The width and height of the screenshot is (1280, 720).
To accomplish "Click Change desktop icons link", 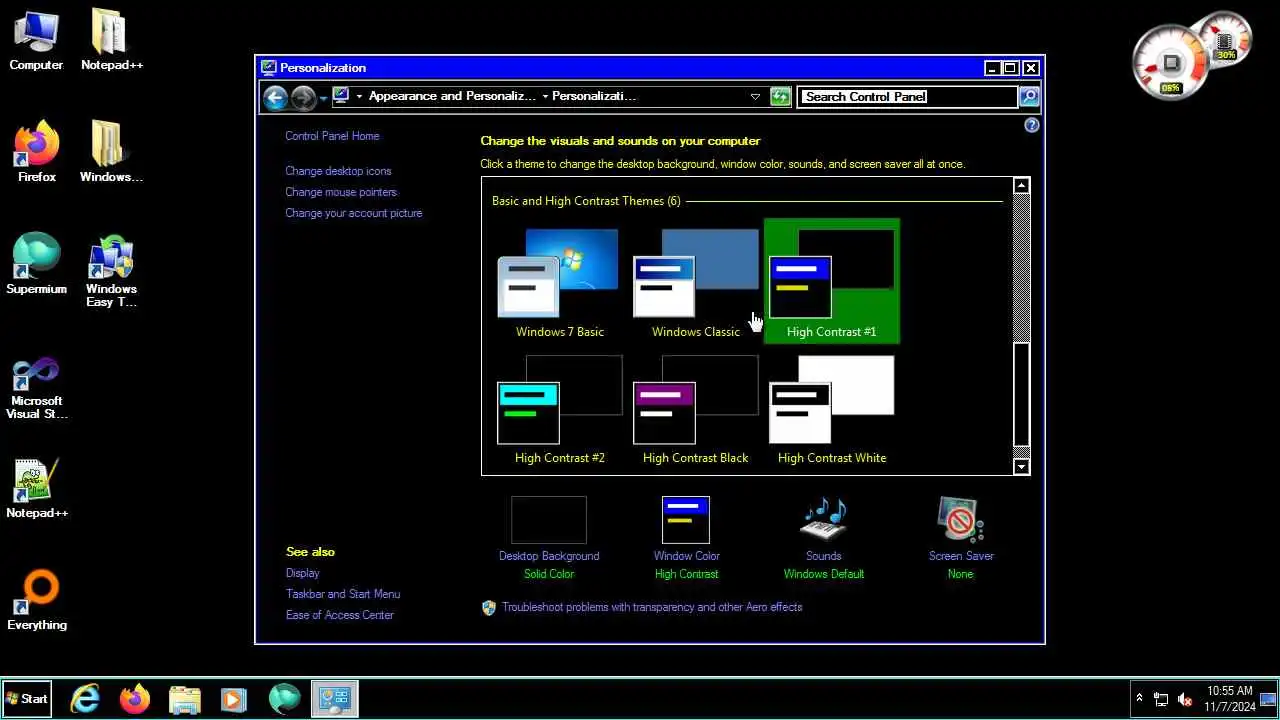I will coord(338,171).
